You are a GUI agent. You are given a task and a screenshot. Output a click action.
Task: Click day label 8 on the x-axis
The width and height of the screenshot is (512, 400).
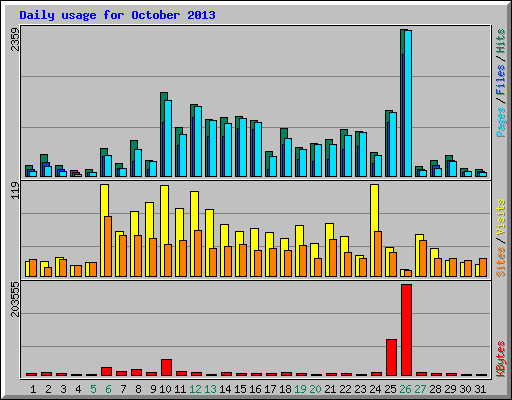[x=138, y=389]
